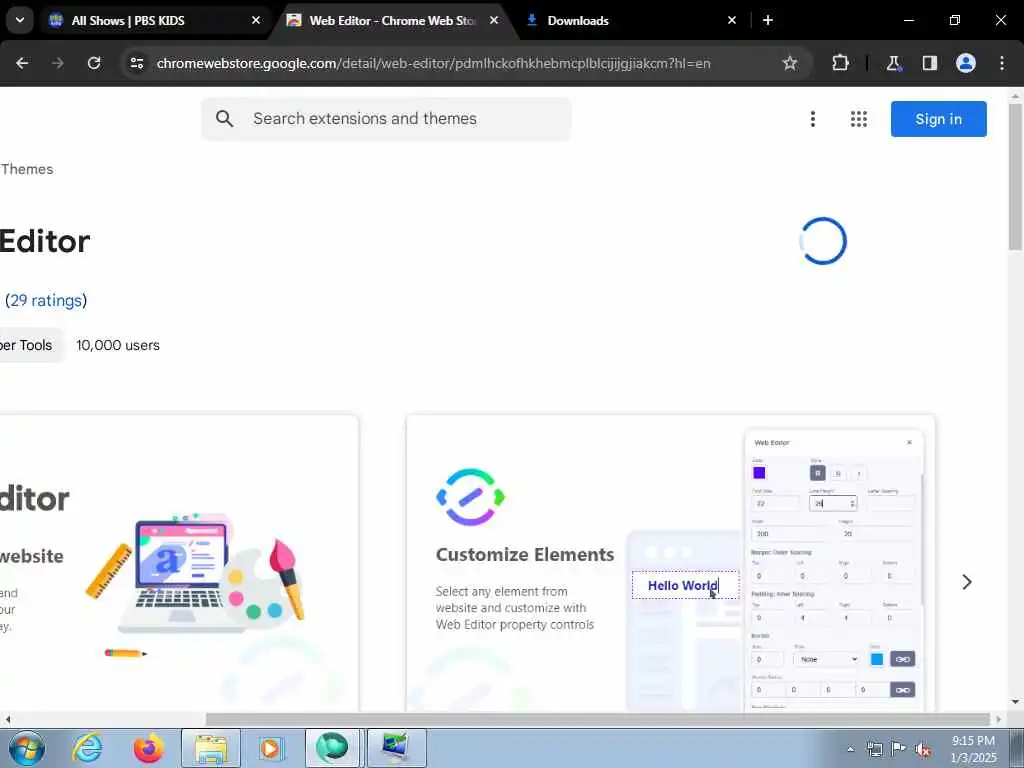
Task: Open the network tray icon
Action: pyautogui.click(x=874, y=750)
